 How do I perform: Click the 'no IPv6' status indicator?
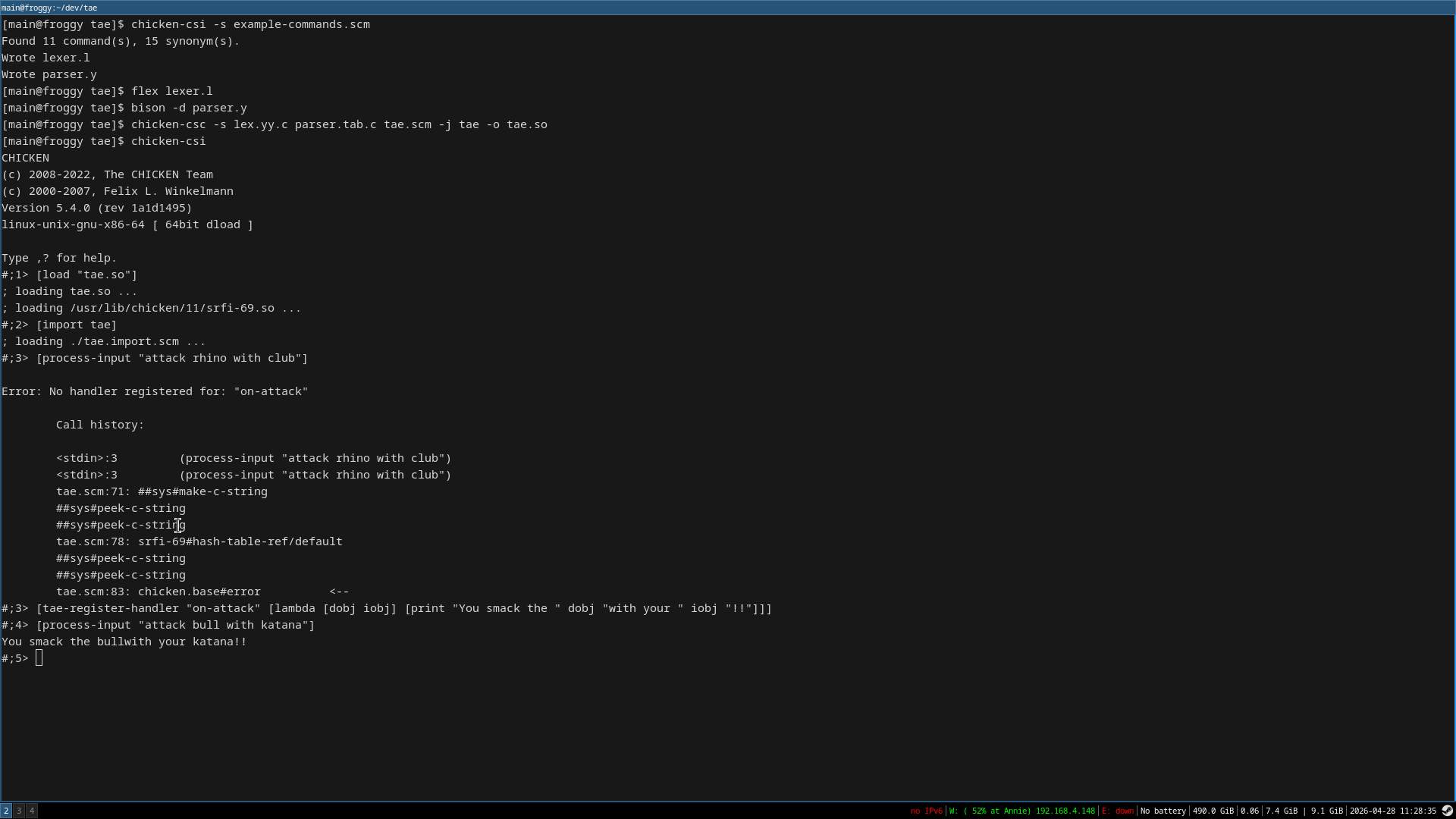pyautogui.click(x=926, y=811)
